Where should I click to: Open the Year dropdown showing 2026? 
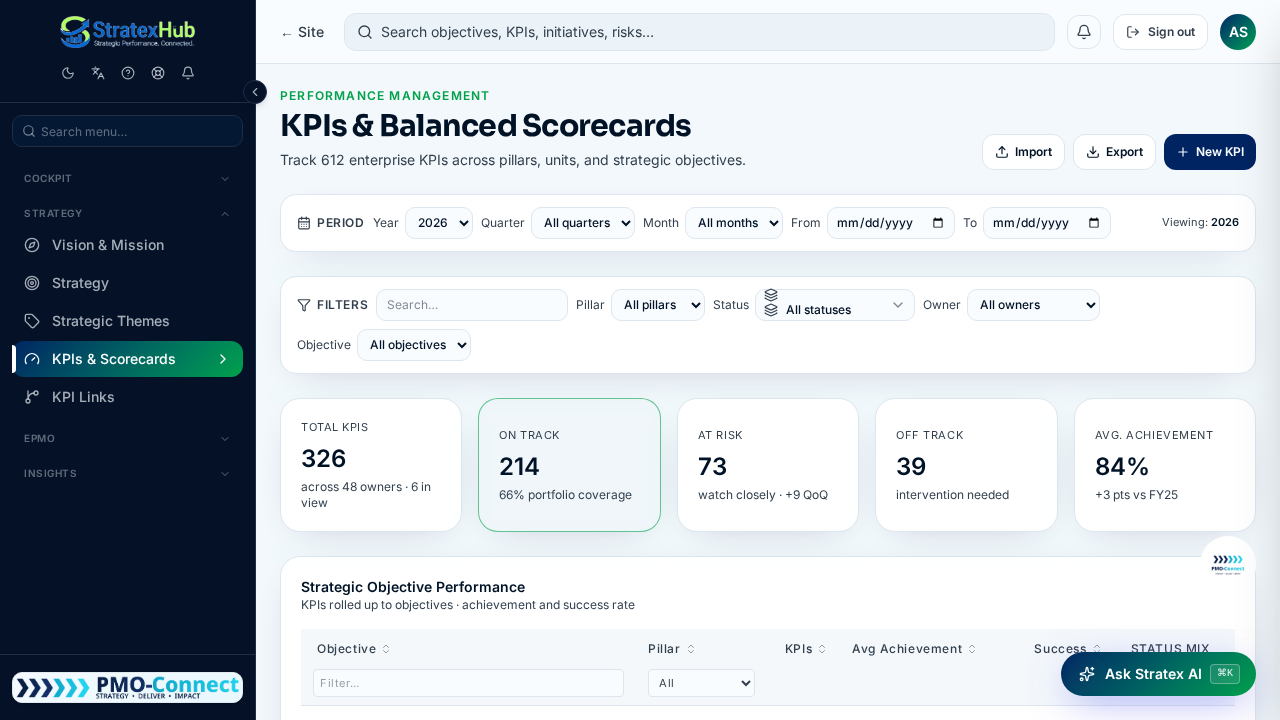point(439,223)
